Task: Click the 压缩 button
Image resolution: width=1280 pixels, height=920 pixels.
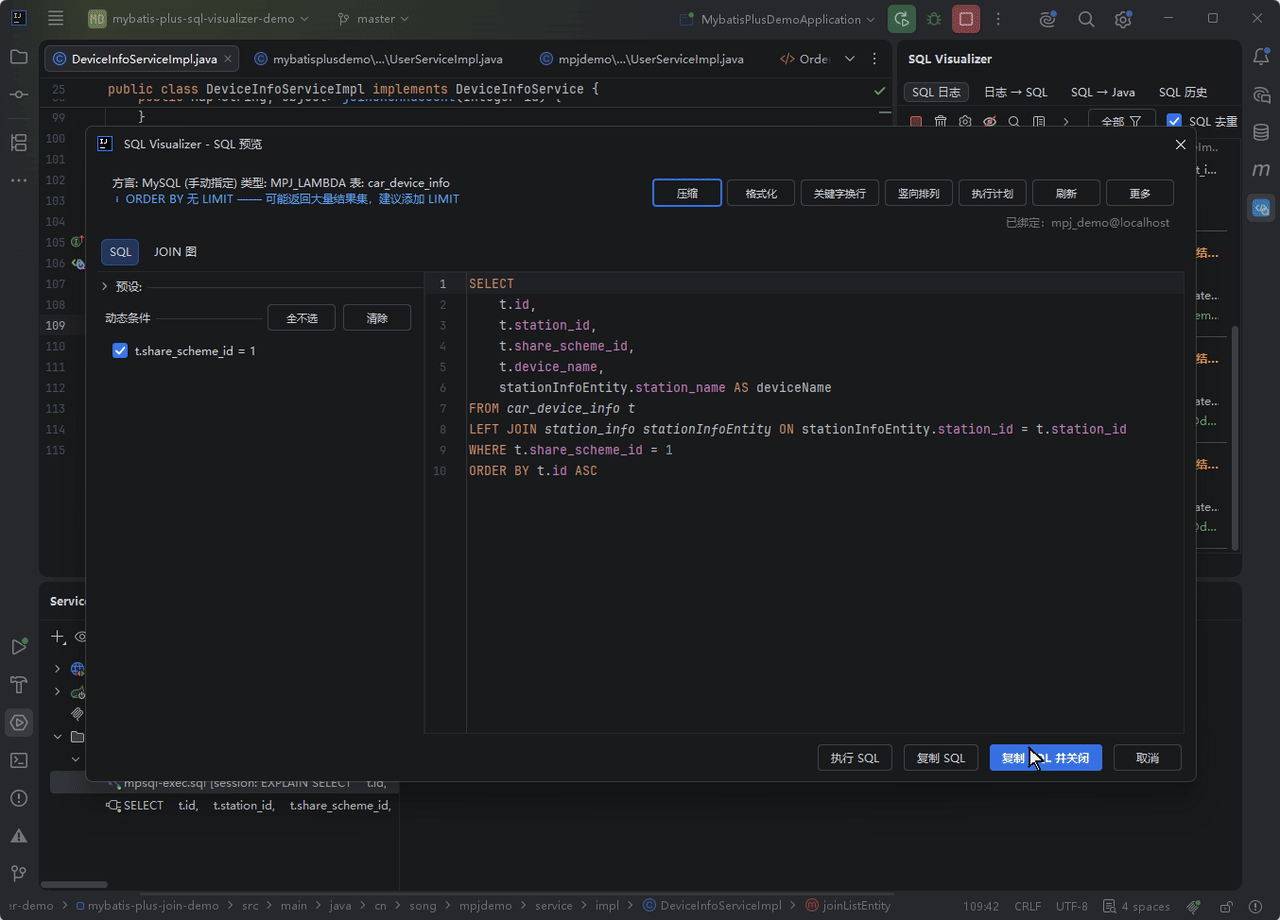Action: tap(687, 193)
